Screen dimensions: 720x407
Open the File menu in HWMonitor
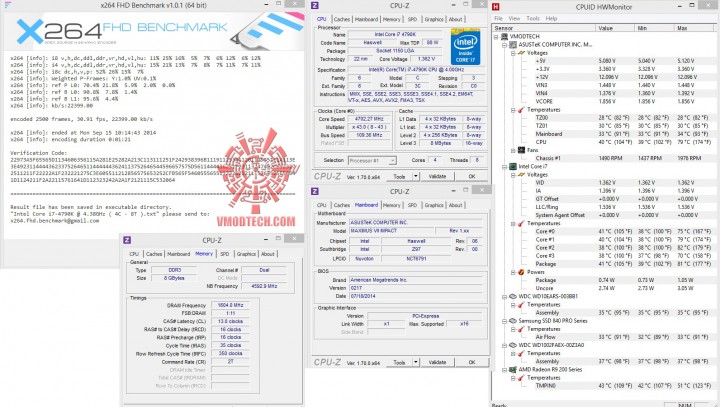tap(498, 18)
